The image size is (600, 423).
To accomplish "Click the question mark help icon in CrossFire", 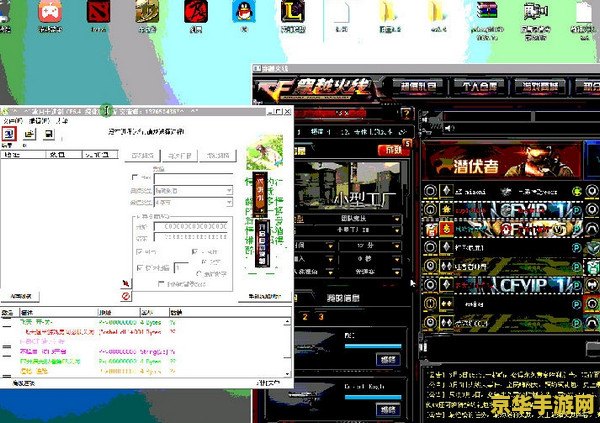I will (406, 113).
